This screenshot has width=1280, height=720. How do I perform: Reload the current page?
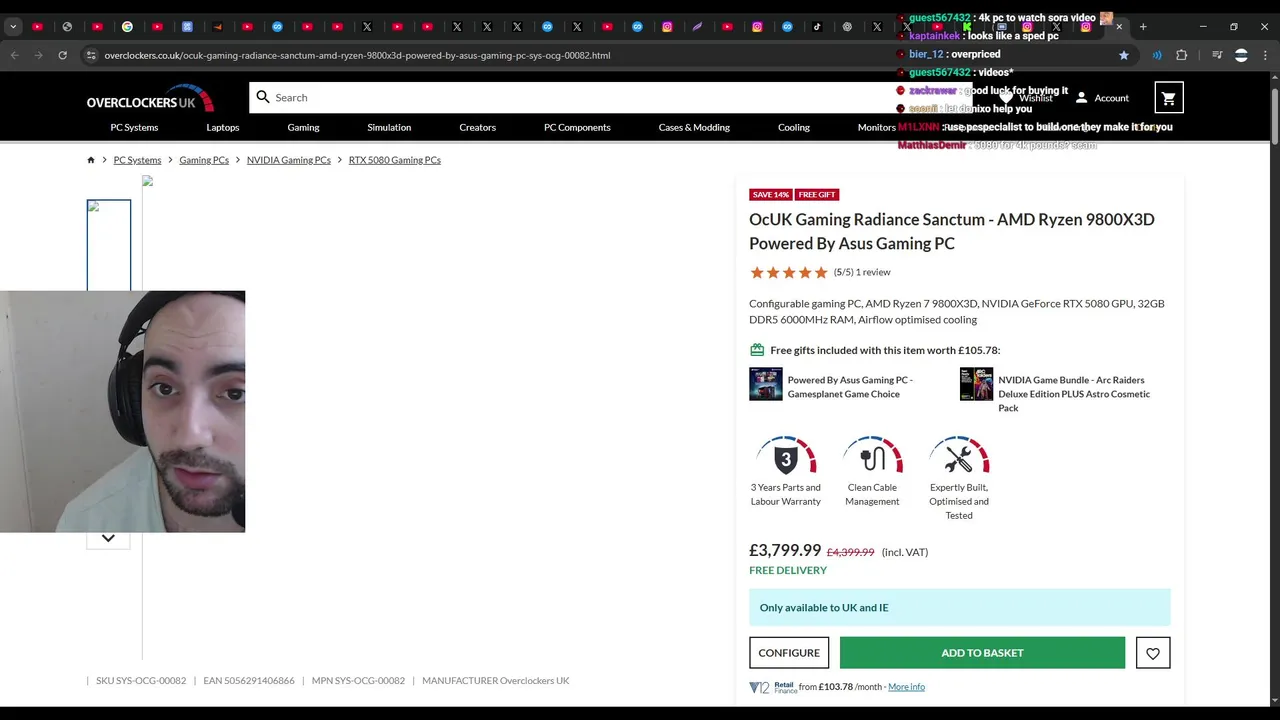click(x=62, y=55)
